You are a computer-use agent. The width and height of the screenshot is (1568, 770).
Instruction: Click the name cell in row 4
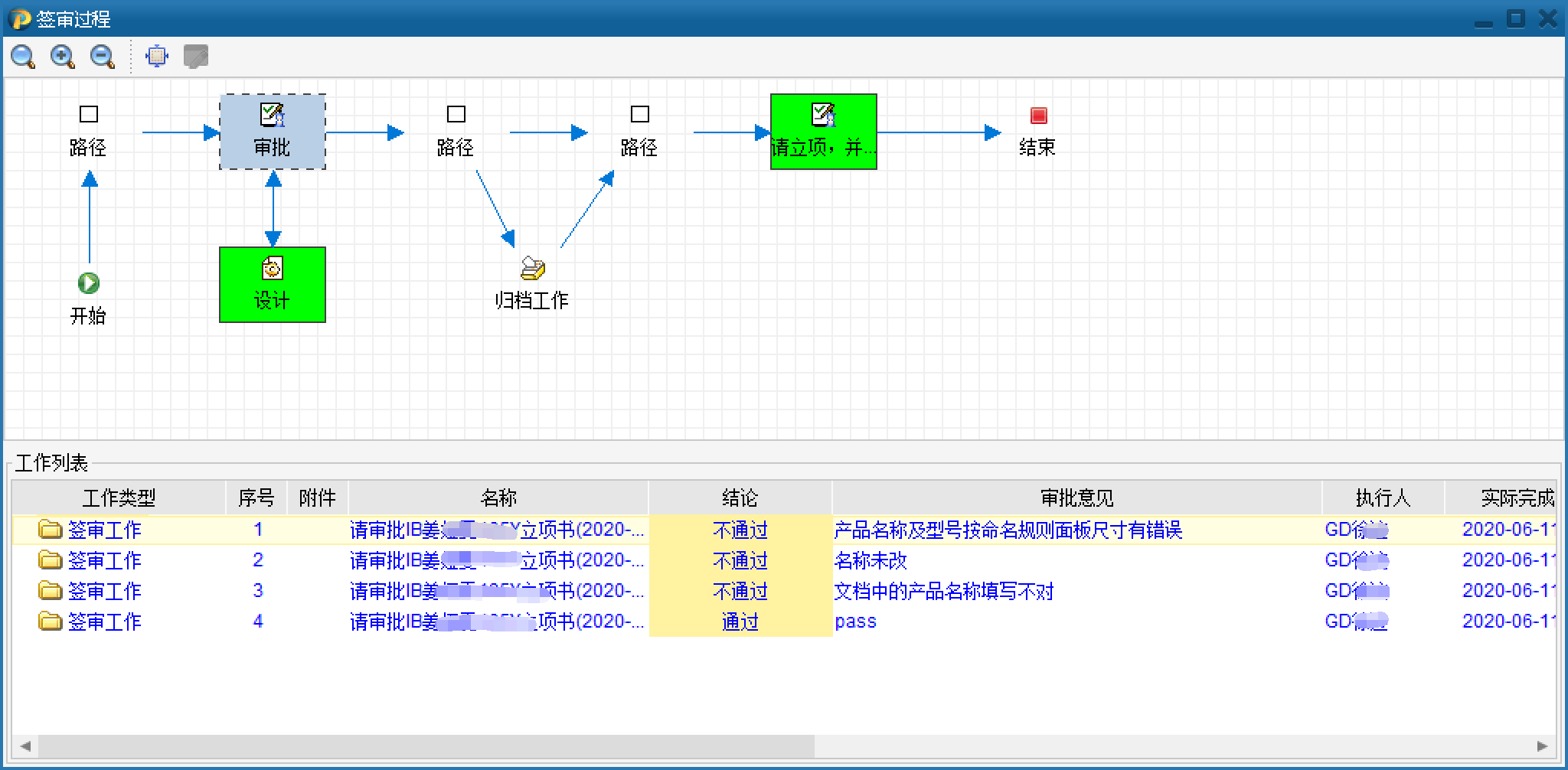[498, 622]
